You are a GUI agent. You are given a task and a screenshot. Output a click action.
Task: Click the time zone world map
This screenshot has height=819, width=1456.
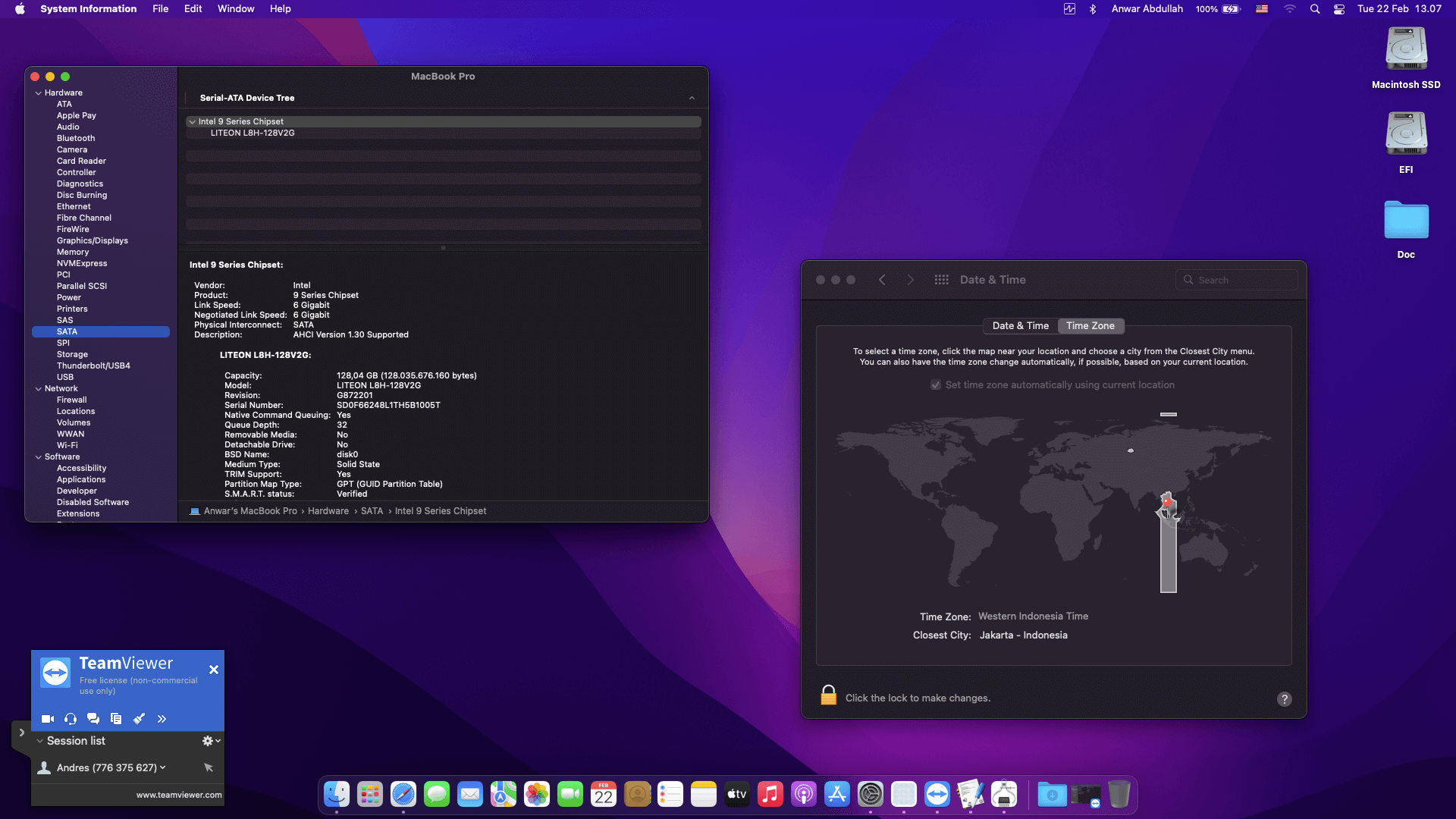[1054, 504]
